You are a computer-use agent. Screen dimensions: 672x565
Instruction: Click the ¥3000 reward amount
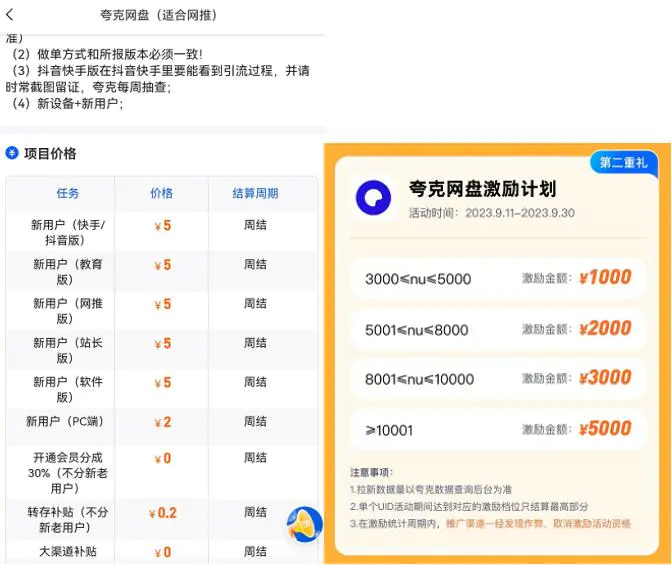[605, 378]
